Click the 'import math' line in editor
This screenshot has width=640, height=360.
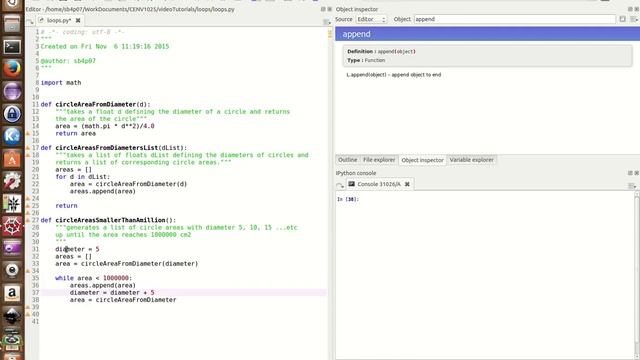click(x=61, y=82)
